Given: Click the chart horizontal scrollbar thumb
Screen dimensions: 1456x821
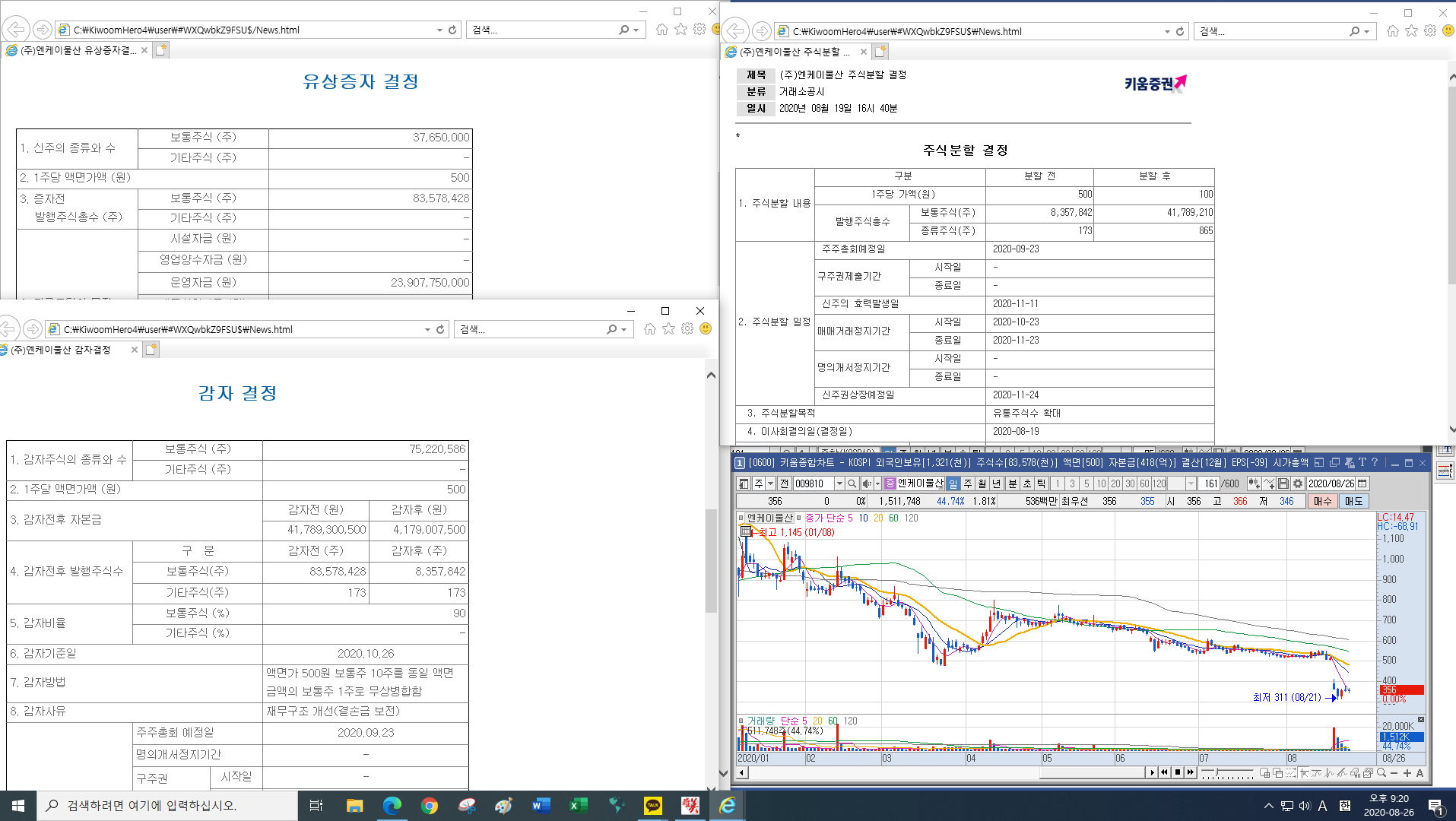Looking at the screenshot, I should [x=1093, y=772].
